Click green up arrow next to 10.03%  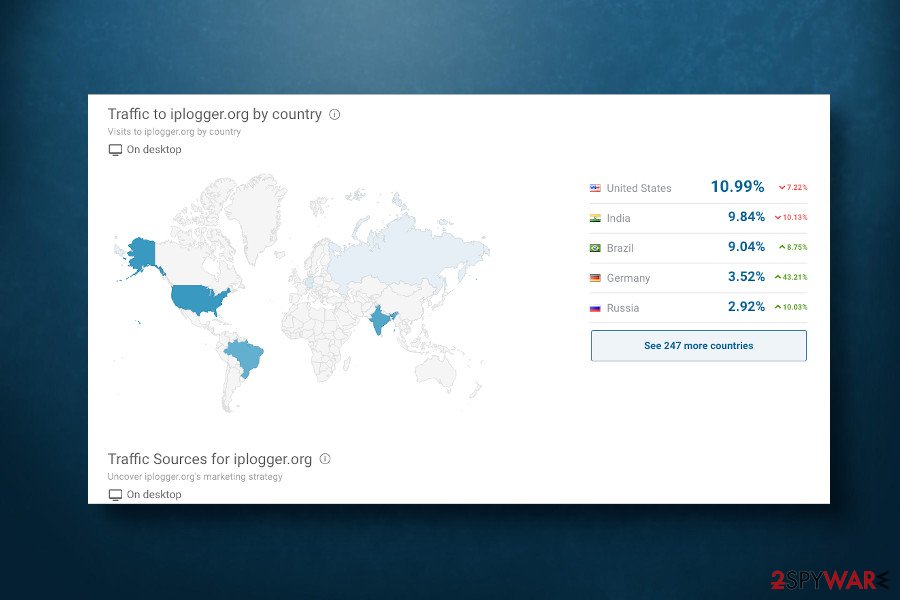tap(778, 307)
